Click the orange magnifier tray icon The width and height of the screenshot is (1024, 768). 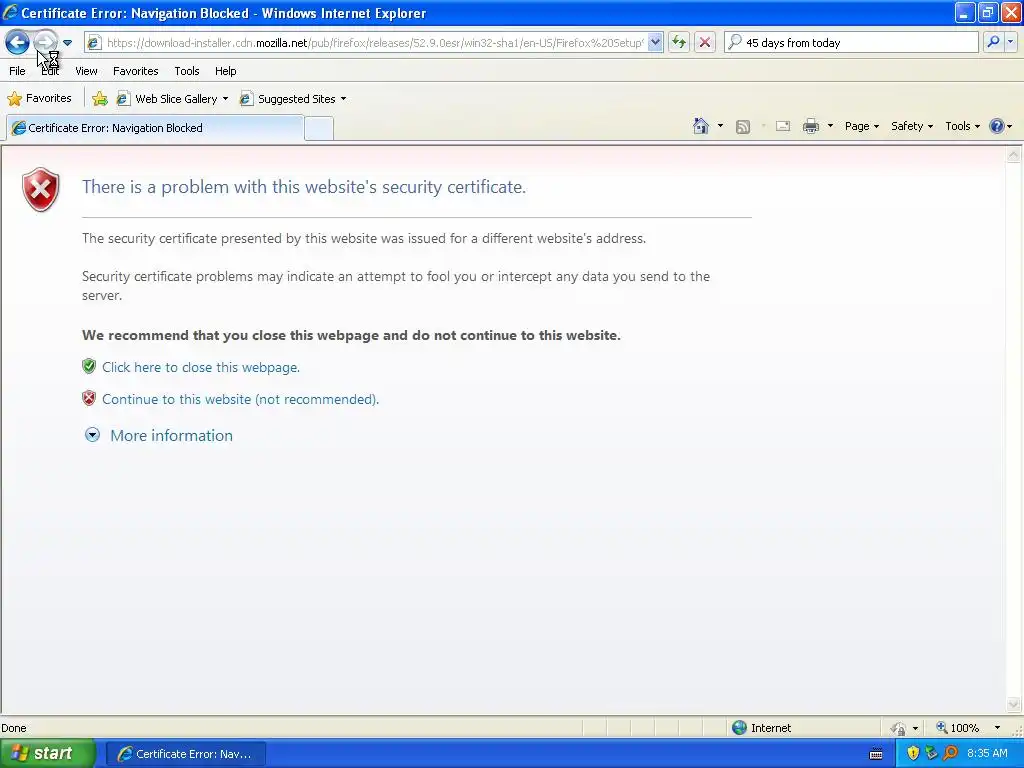tap(950, 753)
